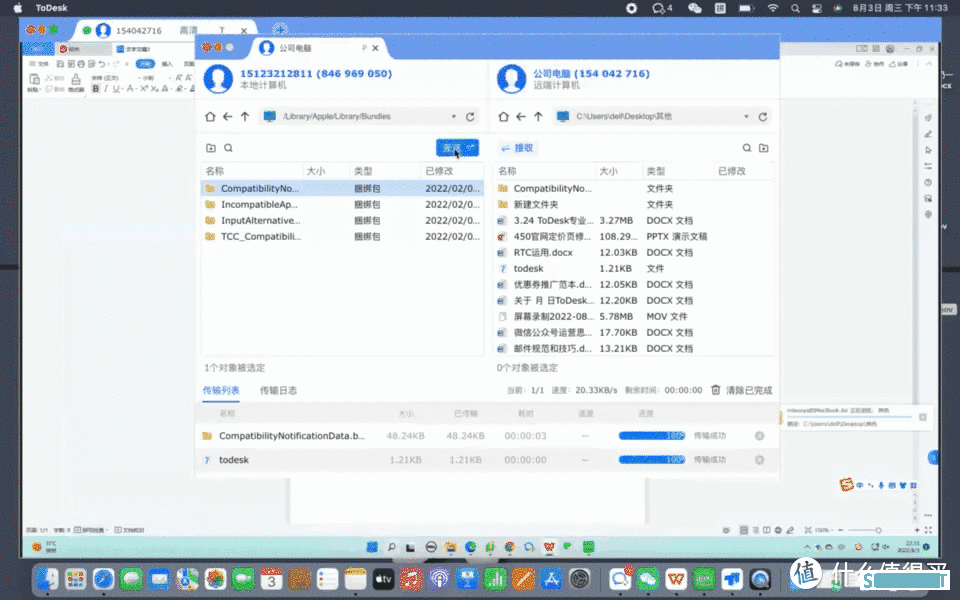Open ToDesk menu in macOS menu bar
Viewport: 960px width, 600px height.
tap(51, 8)
